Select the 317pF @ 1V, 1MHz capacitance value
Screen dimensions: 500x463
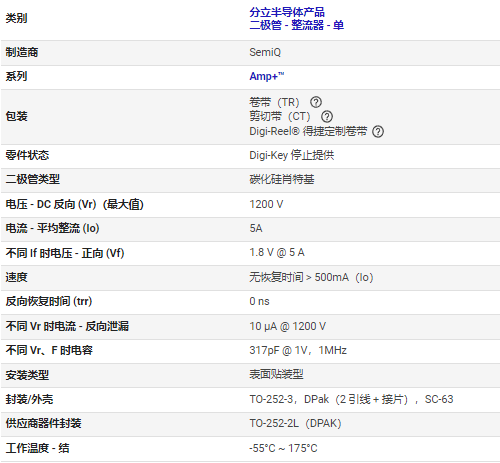298,350
